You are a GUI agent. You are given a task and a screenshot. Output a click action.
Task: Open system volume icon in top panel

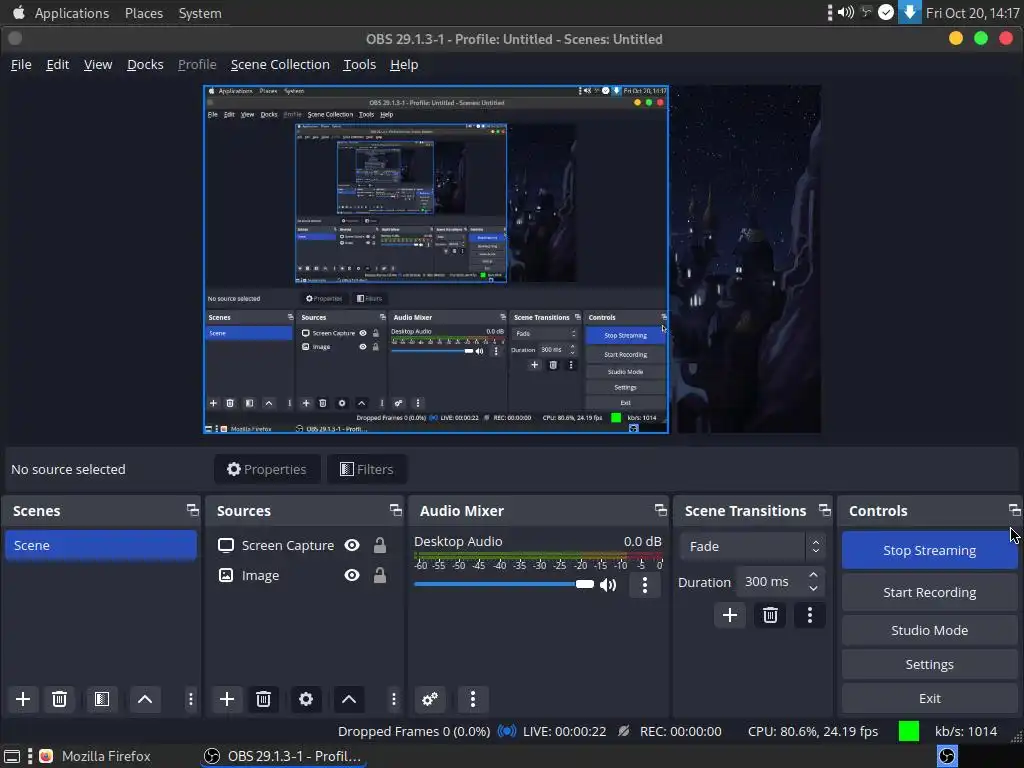pos(846,12)
